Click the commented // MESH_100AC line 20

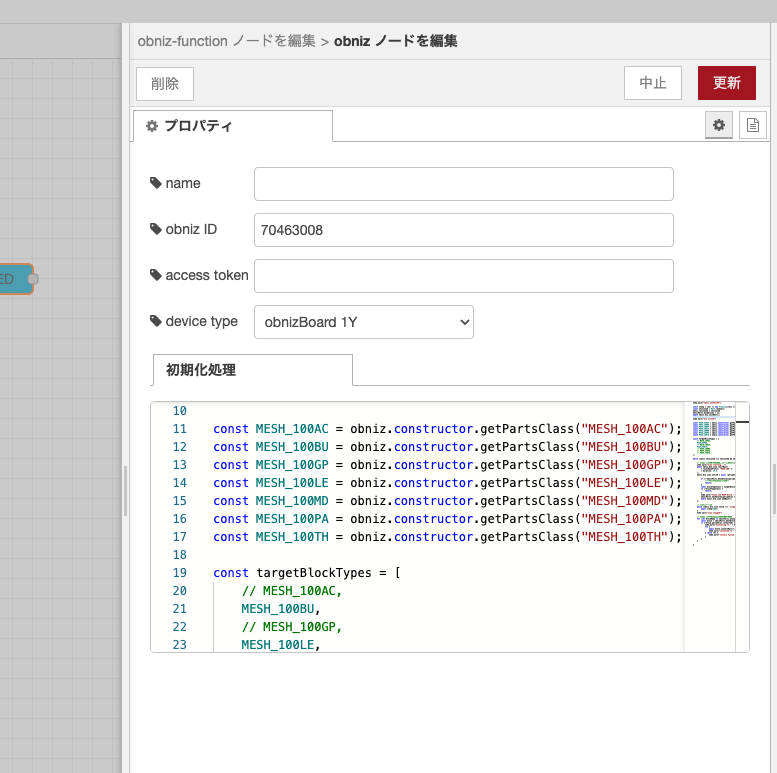pos(291,591)
